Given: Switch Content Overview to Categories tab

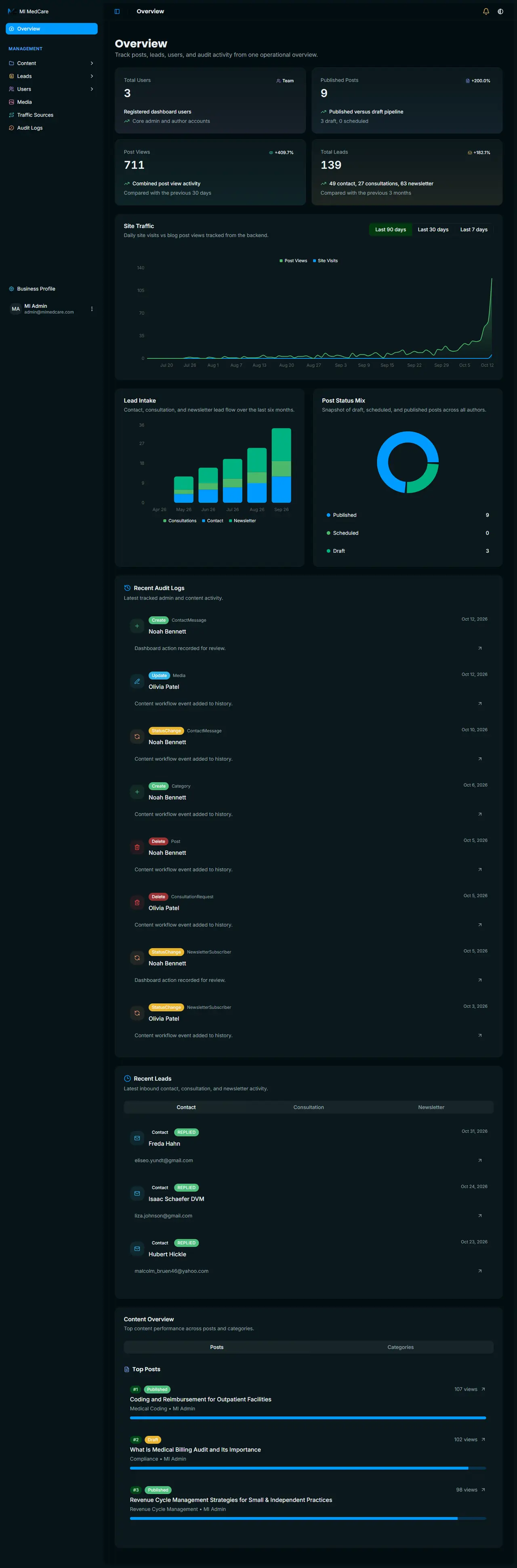Looking at the screenshot, I should click(400, 1348).
